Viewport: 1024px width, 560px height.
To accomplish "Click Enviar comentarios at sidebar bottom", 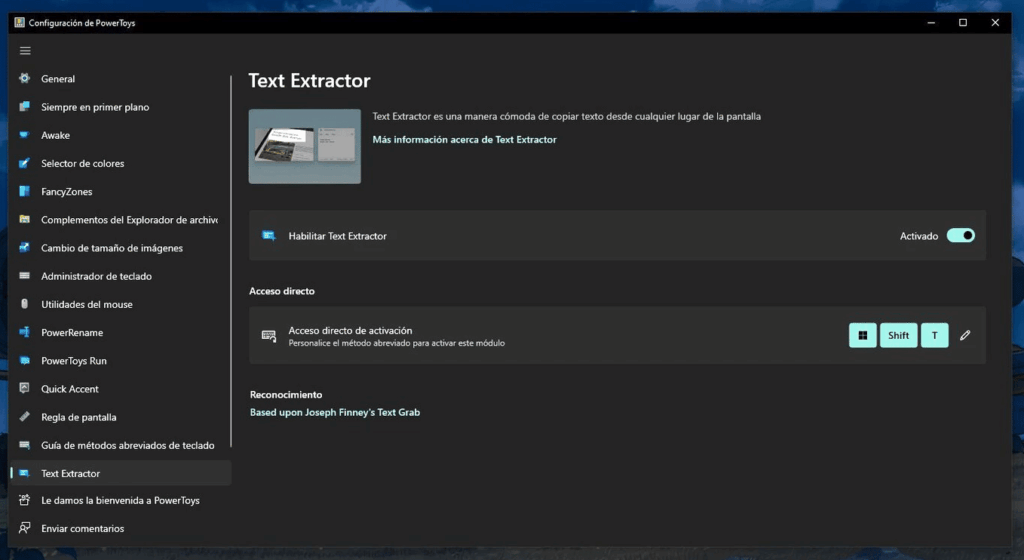I will tap(83, 528).
